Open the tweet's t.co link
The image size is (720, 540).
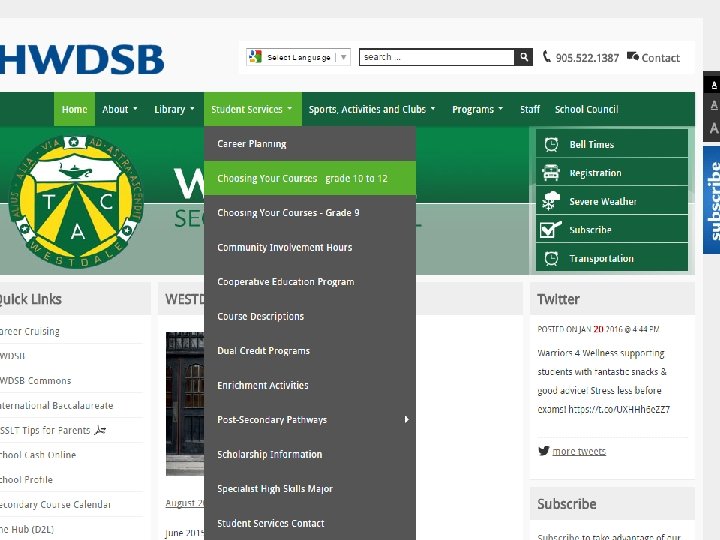click(x=619, y=409)
